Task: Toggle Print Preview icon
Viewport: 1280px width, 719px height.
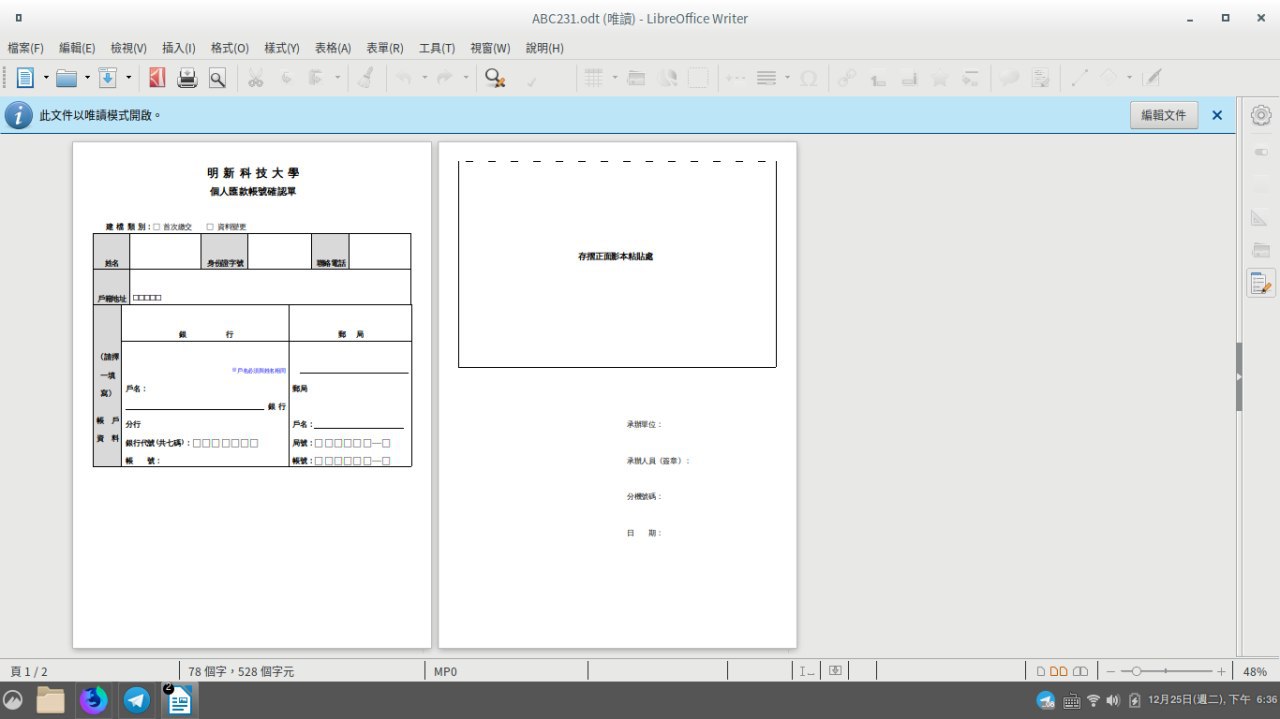Action: 217,78
